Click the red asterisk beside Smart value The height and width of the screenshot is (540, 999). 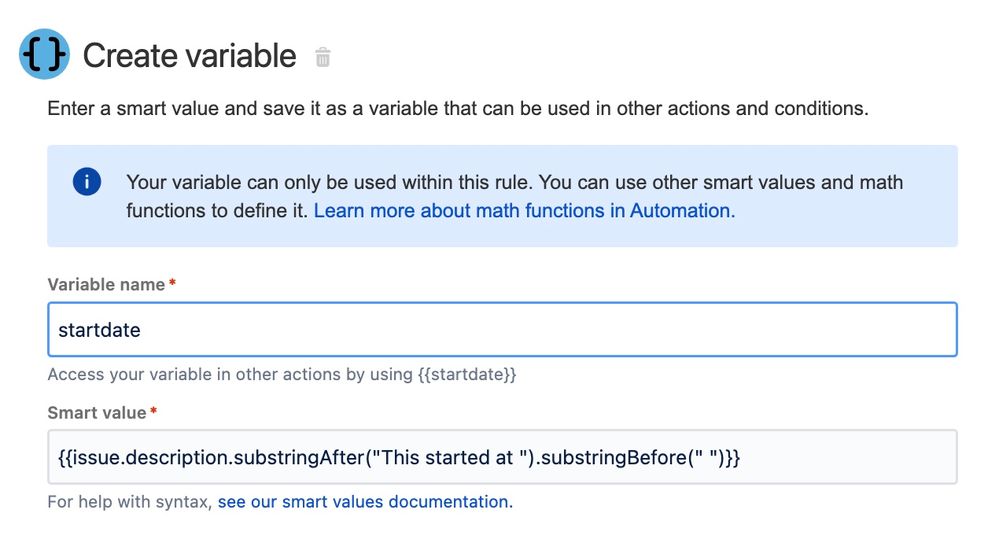coord(153,411)
